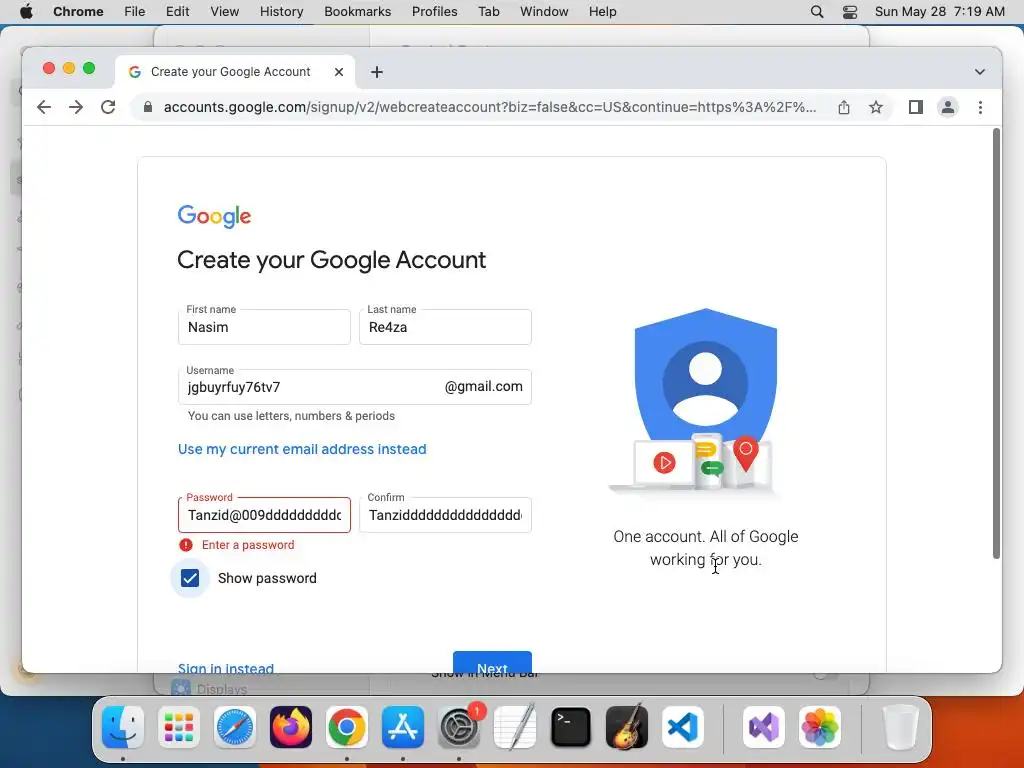1024x768 pixels.
Task: Click the blue Next button
Action: 492,662
